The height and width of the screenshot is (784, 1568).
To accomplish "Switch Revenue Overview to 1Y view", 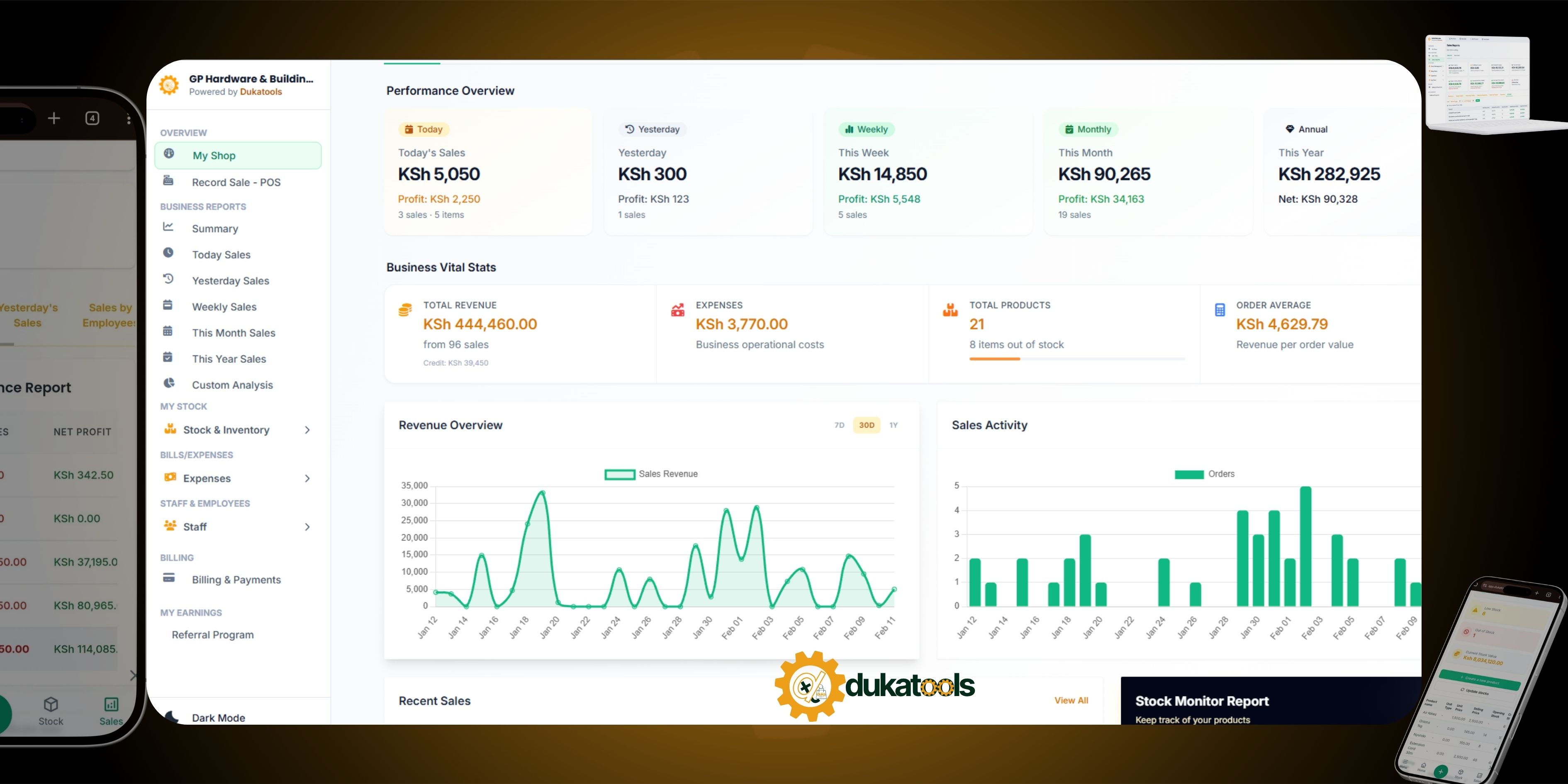I will pyautogui.click(x=894, y=425).
